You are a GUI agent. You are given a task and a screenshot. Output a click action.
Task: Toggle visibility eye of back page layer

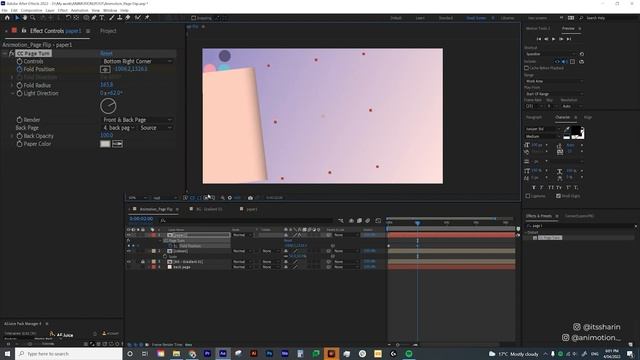(x=129, y=267)
